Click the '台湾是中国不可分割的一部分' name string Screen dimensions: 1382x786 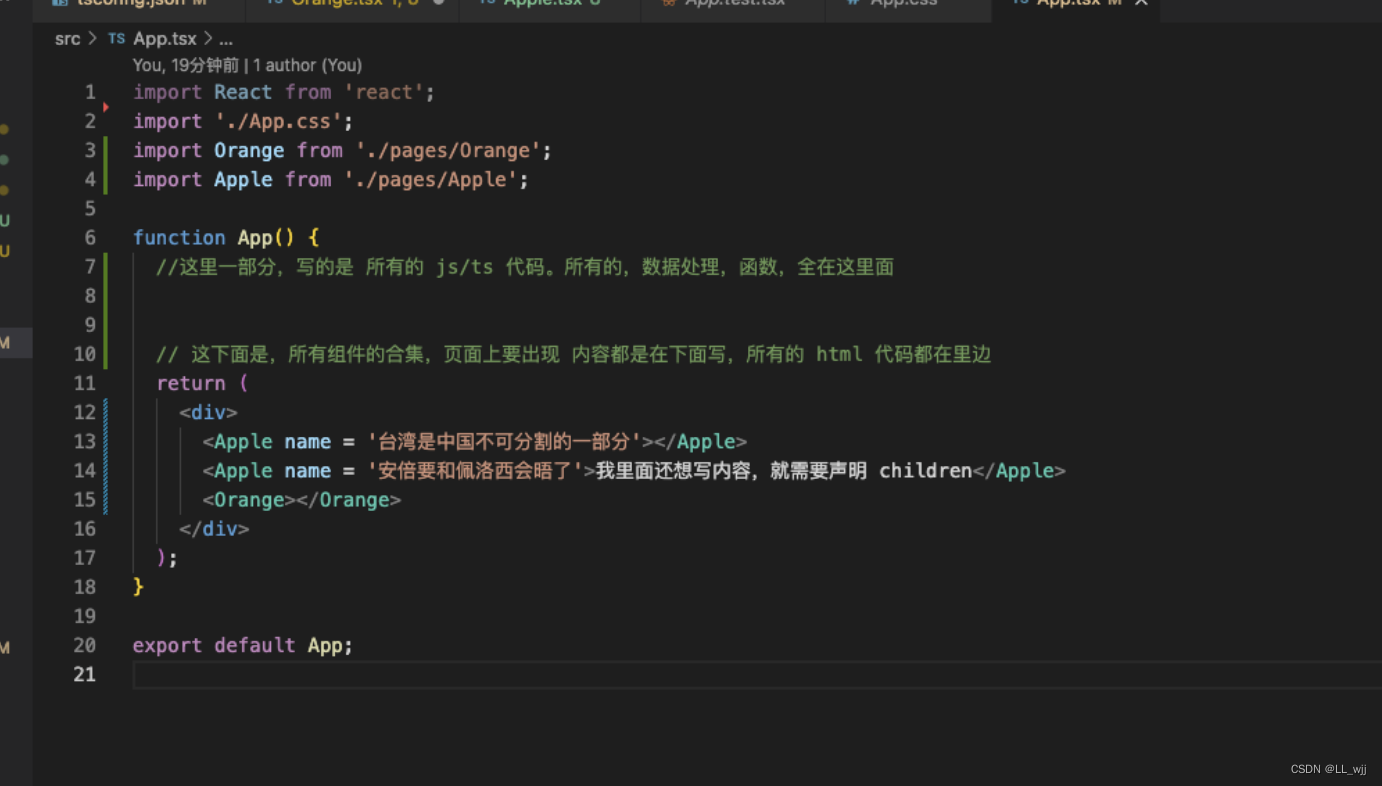(x=505, y=441)
